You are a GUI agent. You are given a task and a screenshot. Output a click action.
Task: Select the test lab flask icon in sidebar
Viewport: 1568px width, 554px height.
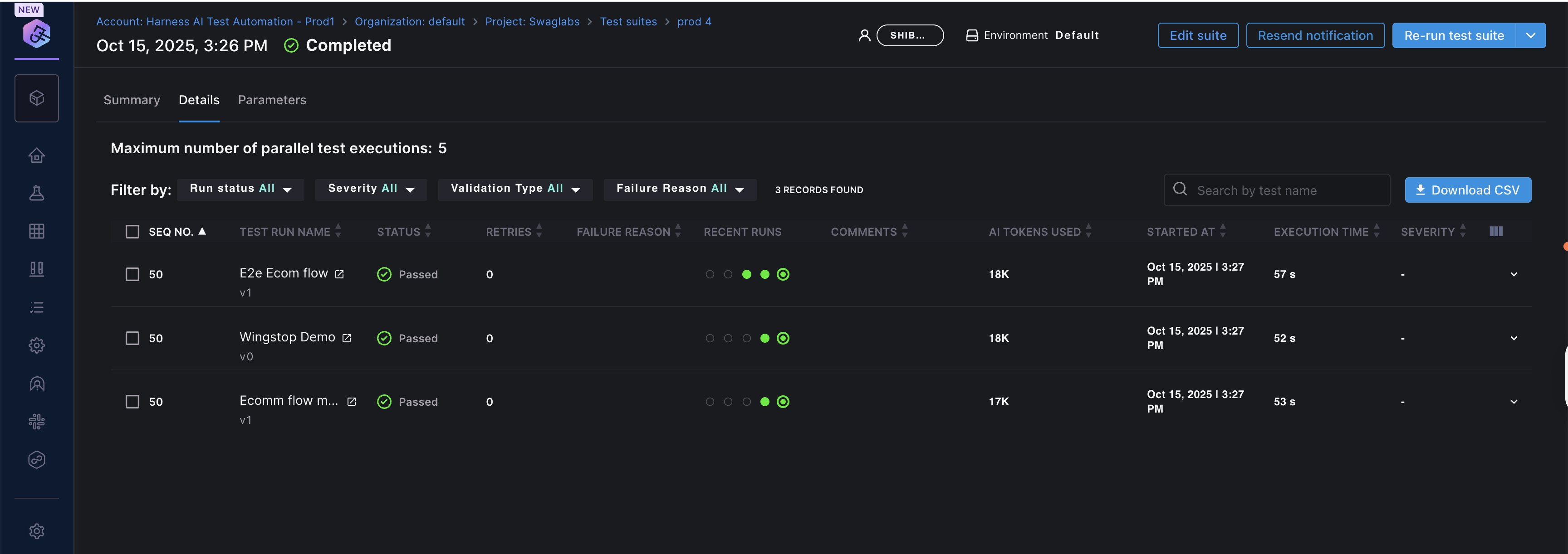pos(36,193)
